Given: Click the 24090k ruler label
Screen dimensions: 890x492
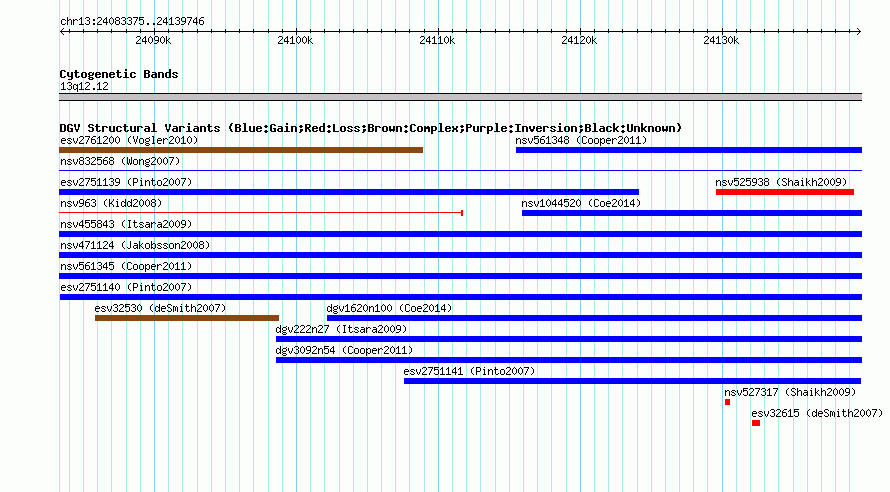Looking at the screenshot, I should tap(153, 40).
